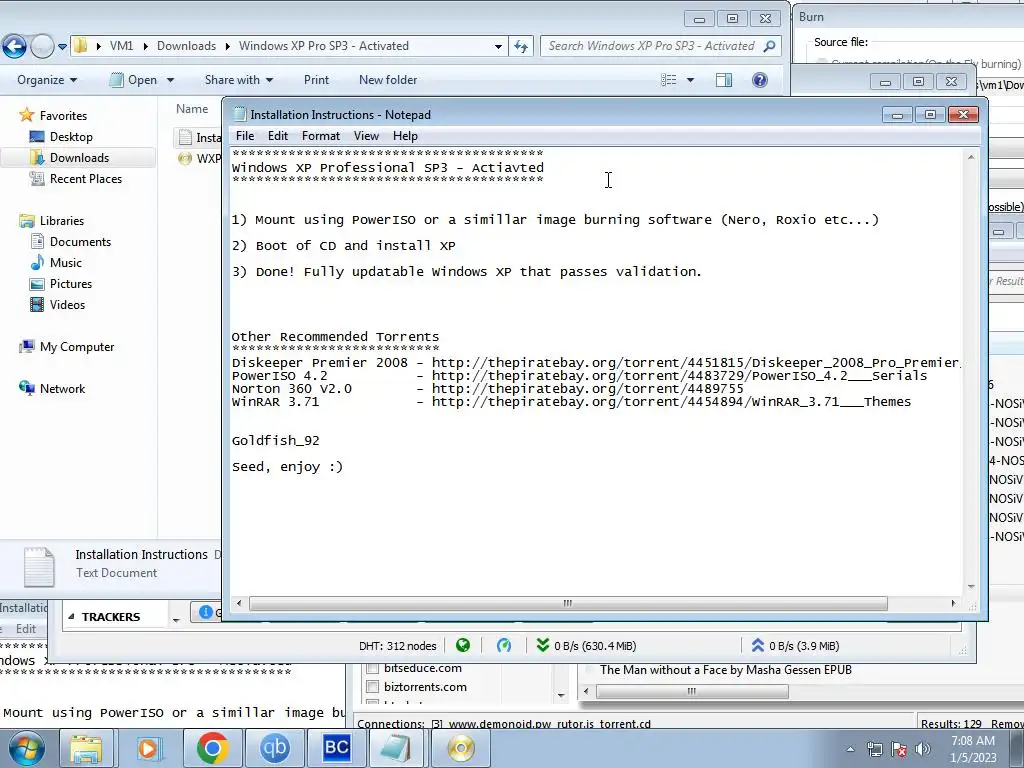Image resolution: width=1024 pixels, height=768 pixels.
Task: Click Open button in Explorer toolbar
Action: click(x=134, y=80)
